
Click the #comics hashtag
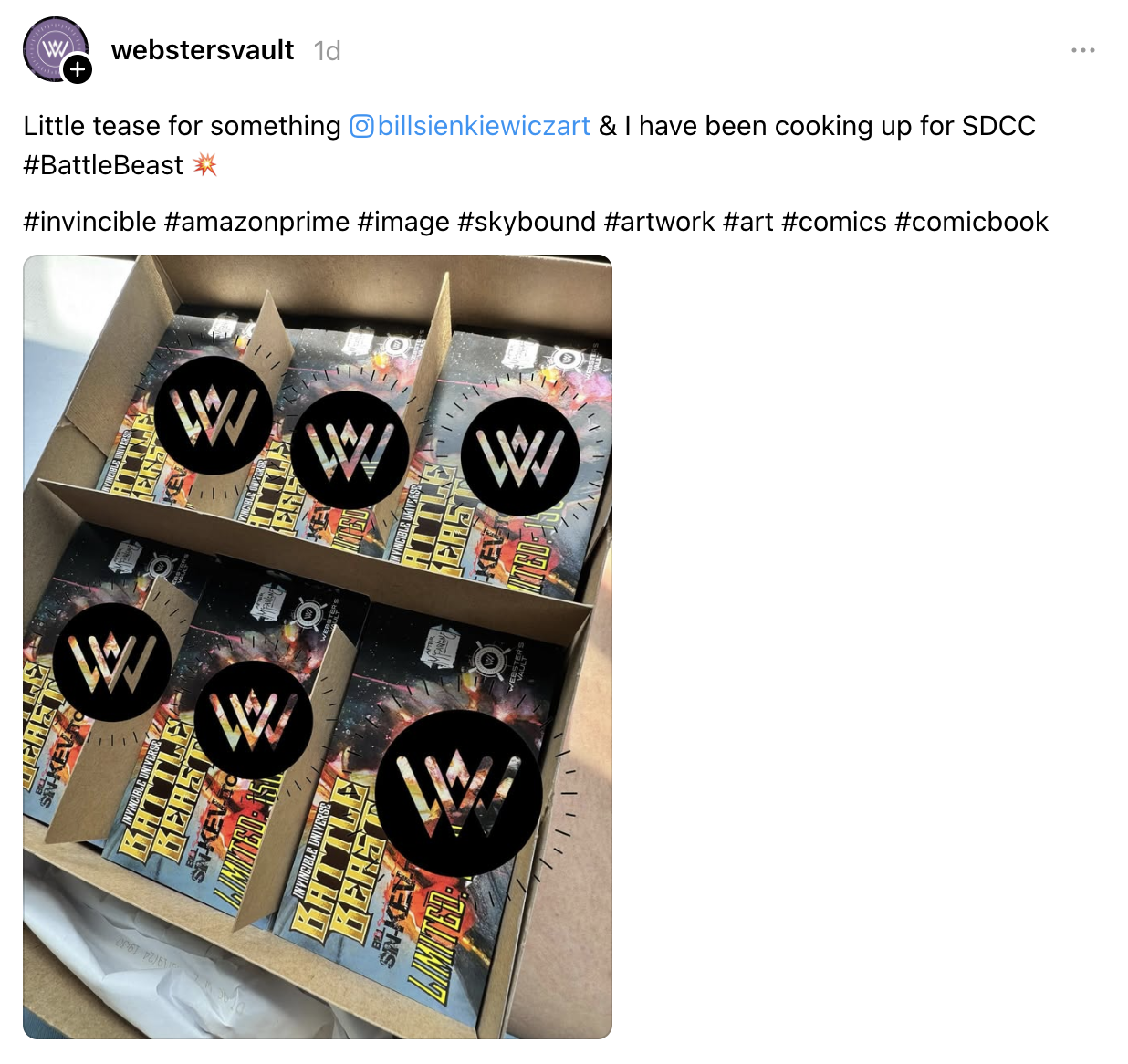coord(834,222)
